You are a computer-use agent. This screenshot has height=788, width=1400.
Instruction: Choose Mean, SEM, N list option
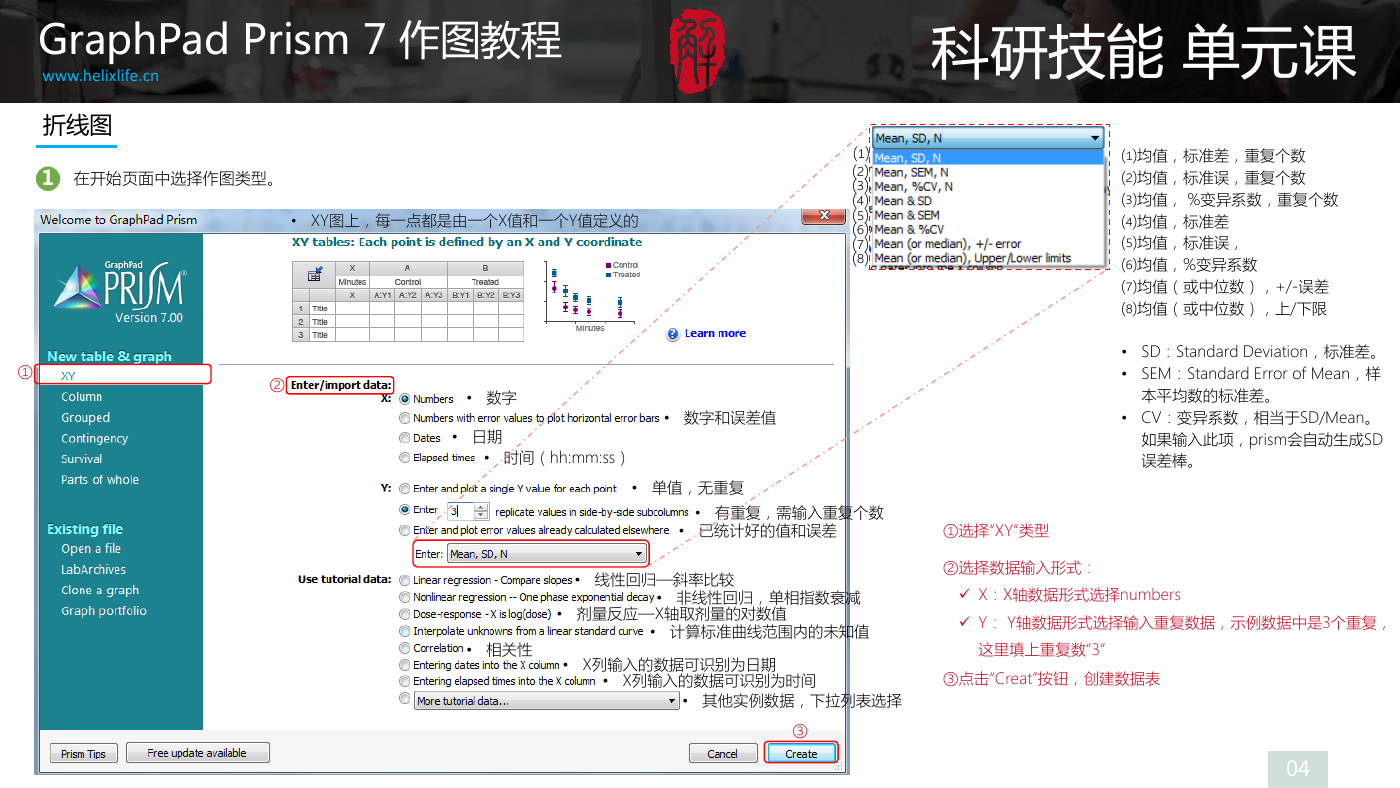coord(988,172)
